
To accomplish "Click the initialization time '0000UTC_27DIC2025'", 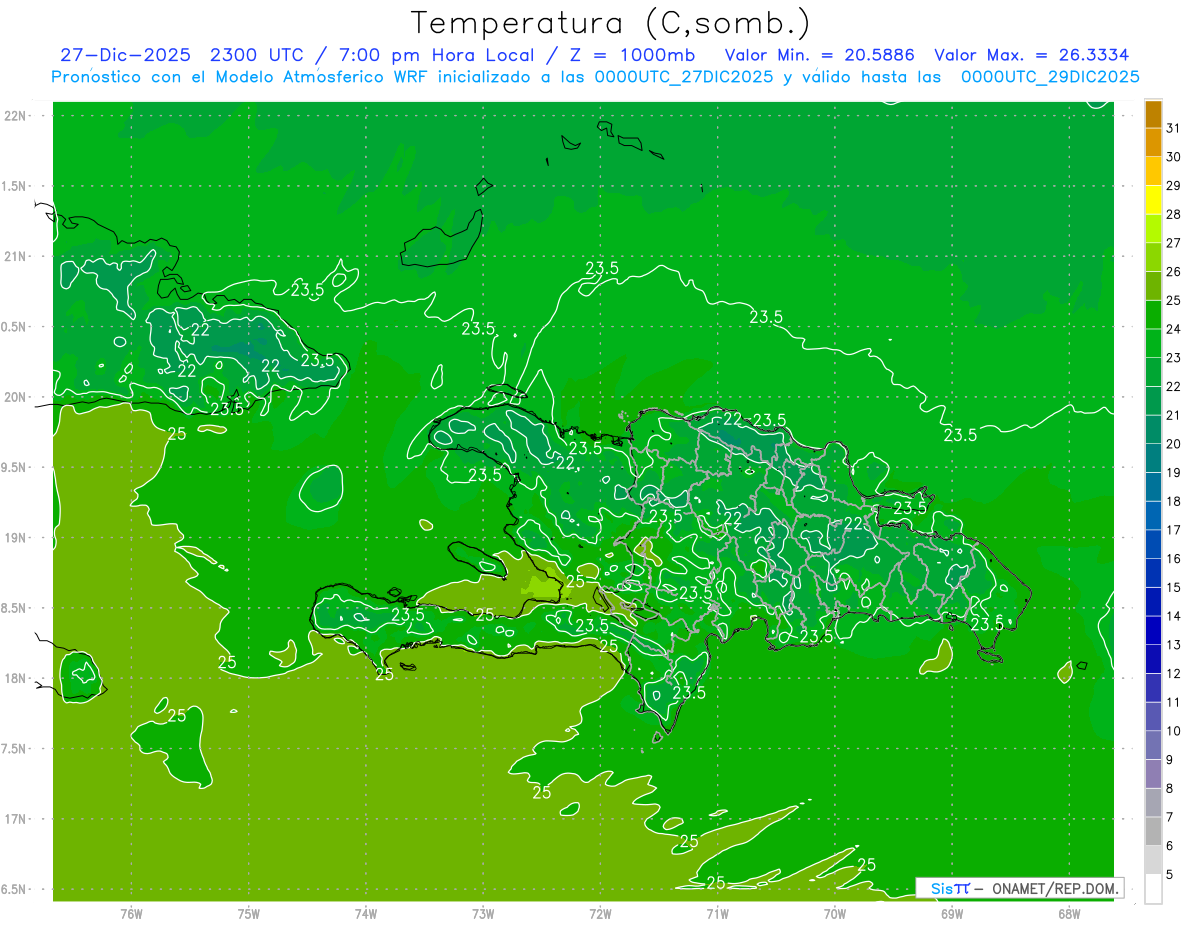I will [x=682, y=77].
